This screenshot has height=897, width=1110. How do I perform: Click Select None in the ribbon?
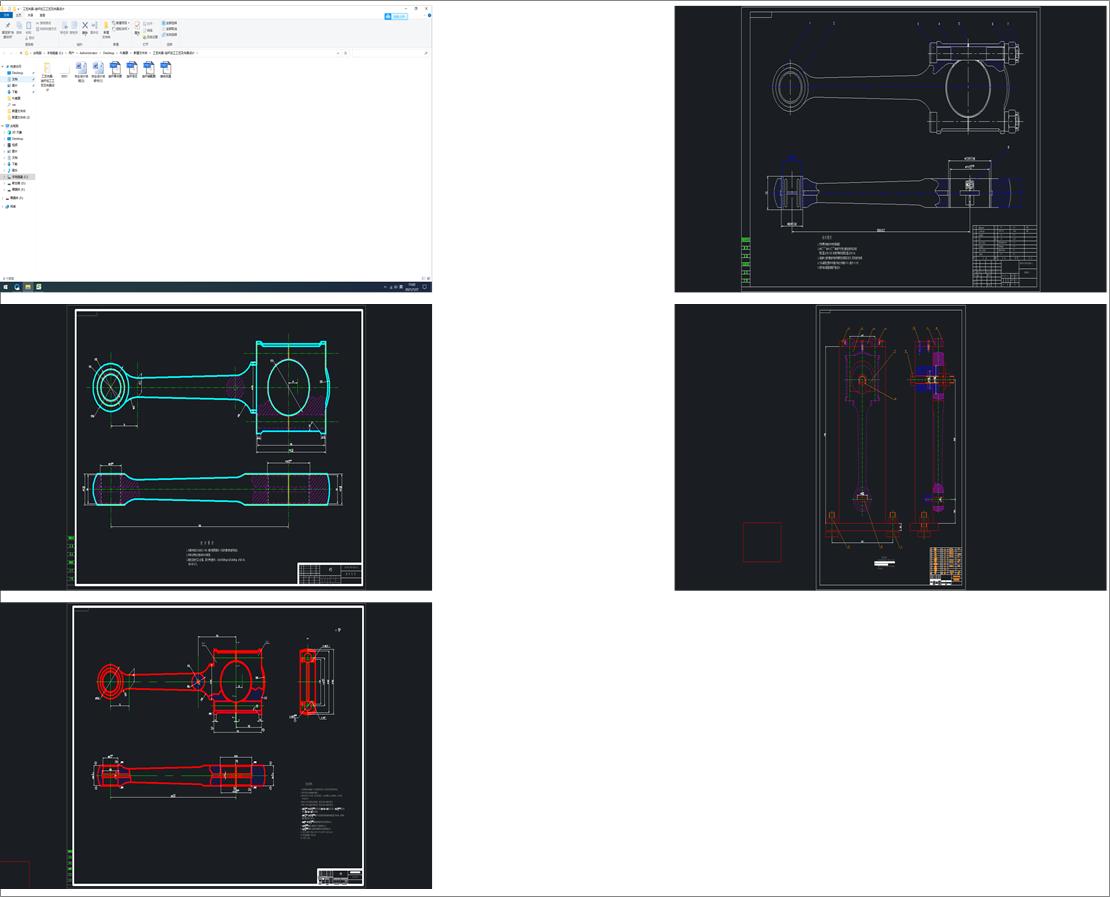(x=169, y=28)
